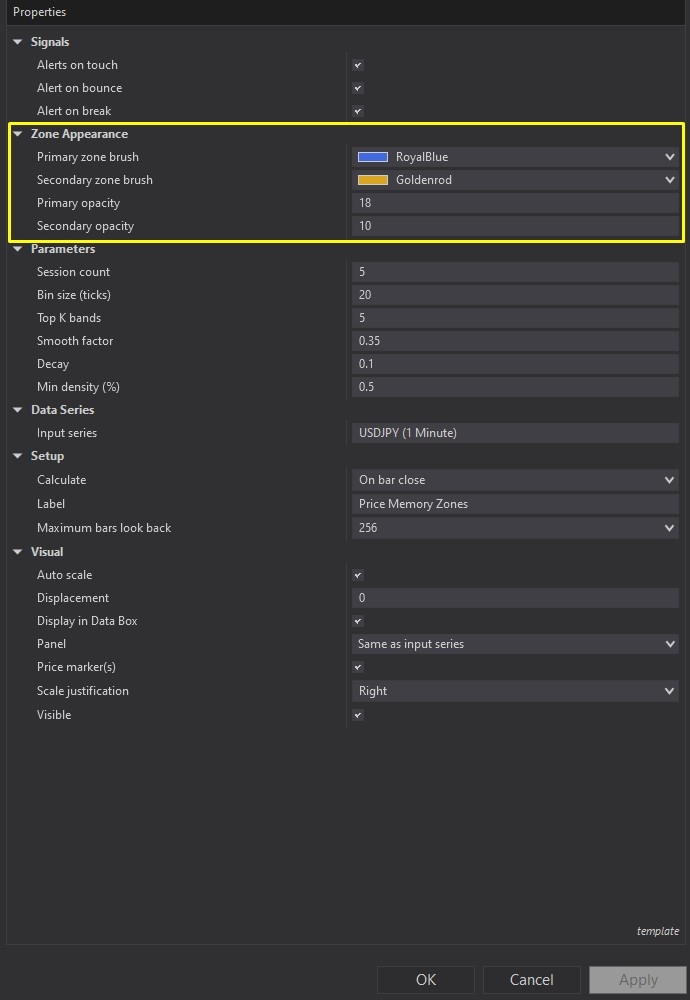Collapse the Signals section

pos(18,42)
